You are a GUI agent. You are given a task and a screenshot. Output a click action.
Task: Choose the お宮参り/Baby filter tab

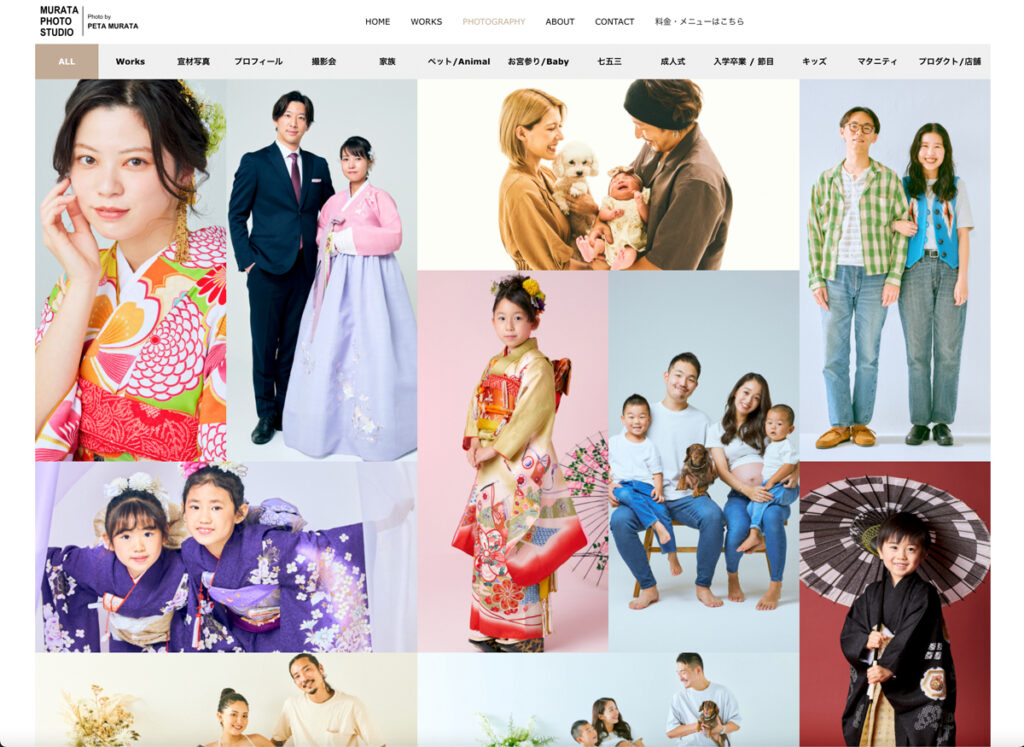(x=538, y=61)
